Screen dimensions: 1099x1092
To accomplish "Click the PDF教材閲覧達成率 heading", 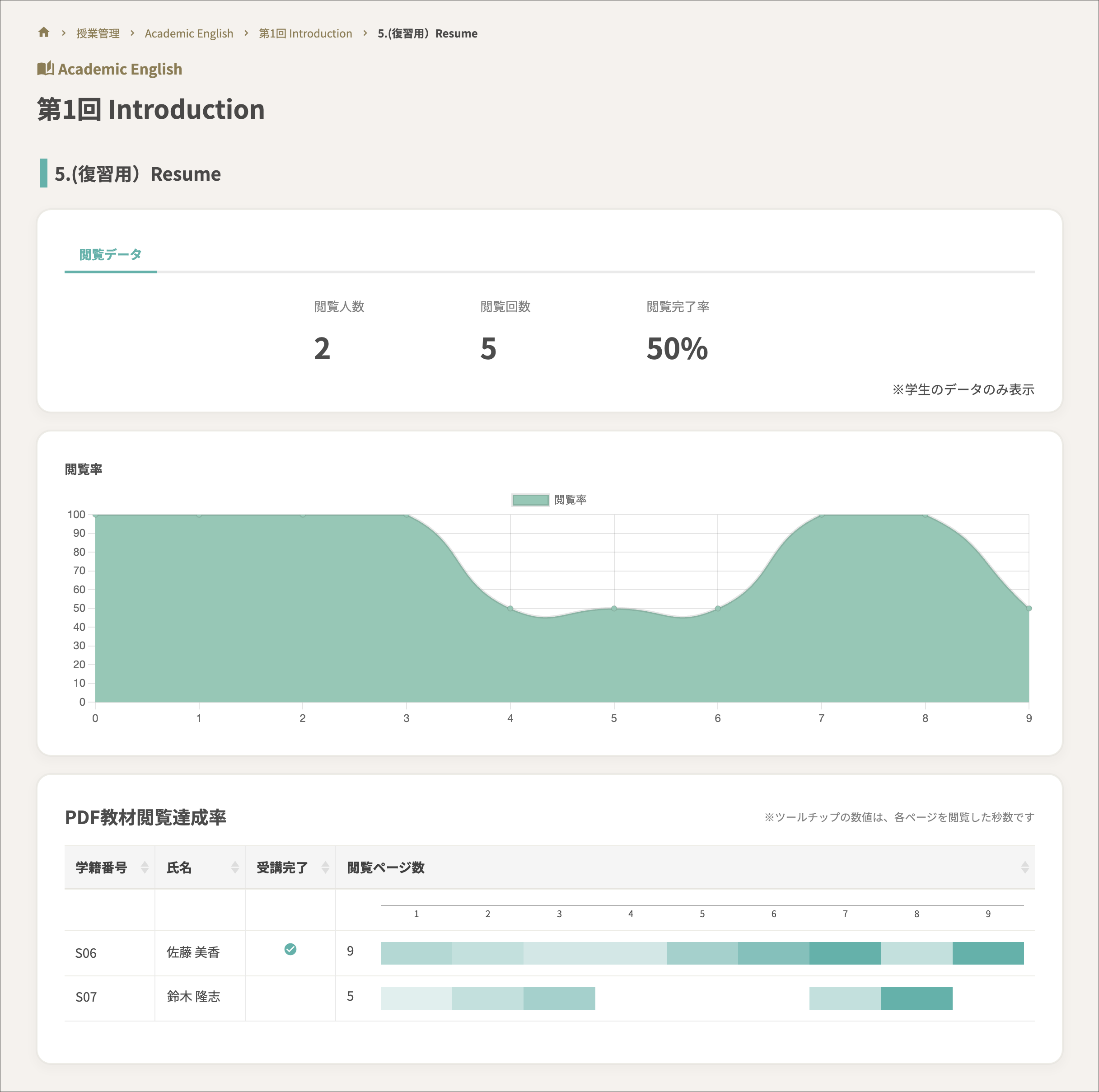I will click(145, 817).
